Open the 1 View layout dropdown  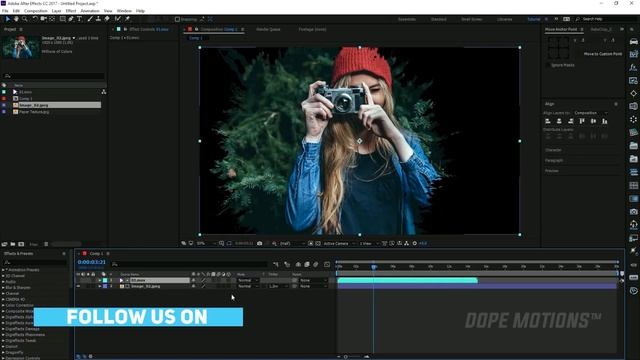tap(369, 243)
